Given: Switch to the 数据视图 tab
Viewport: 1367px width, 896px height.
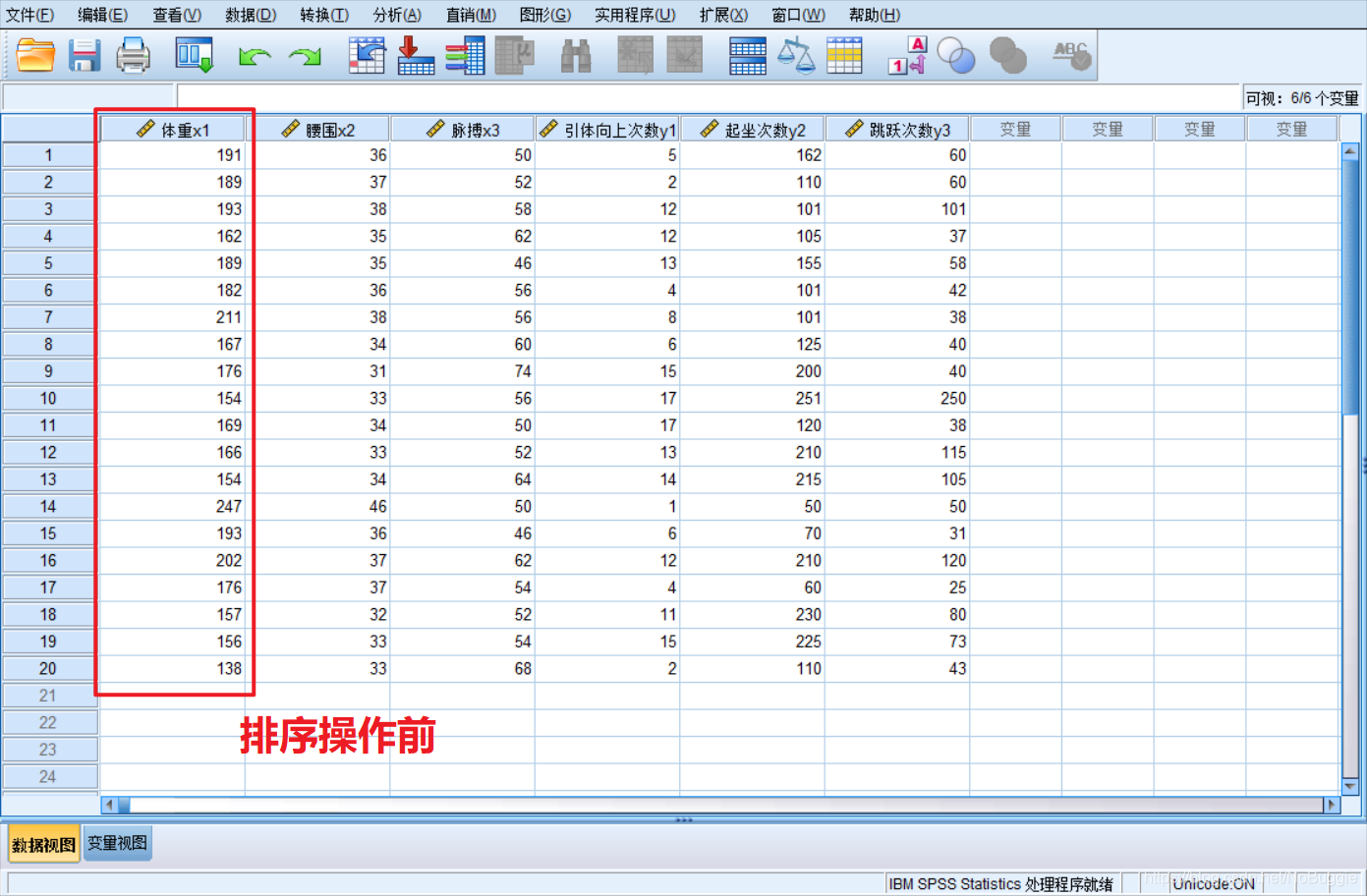Looking at the screenshot, I should (44, 844).
